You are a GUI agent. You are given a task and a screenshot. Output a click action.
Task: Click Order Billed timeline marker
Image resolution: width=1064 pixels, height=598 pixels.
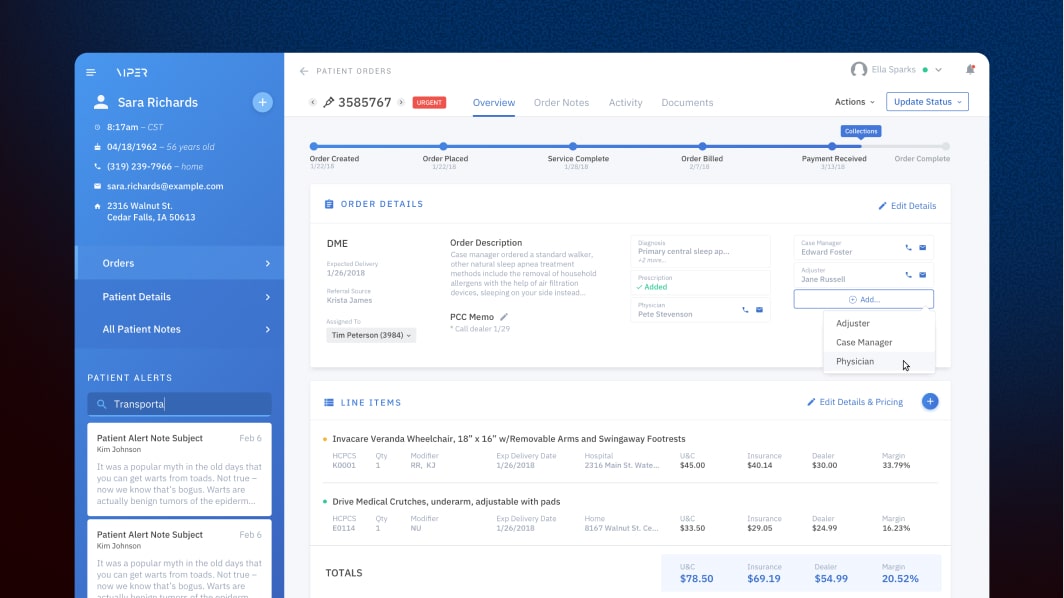(702, 146)
